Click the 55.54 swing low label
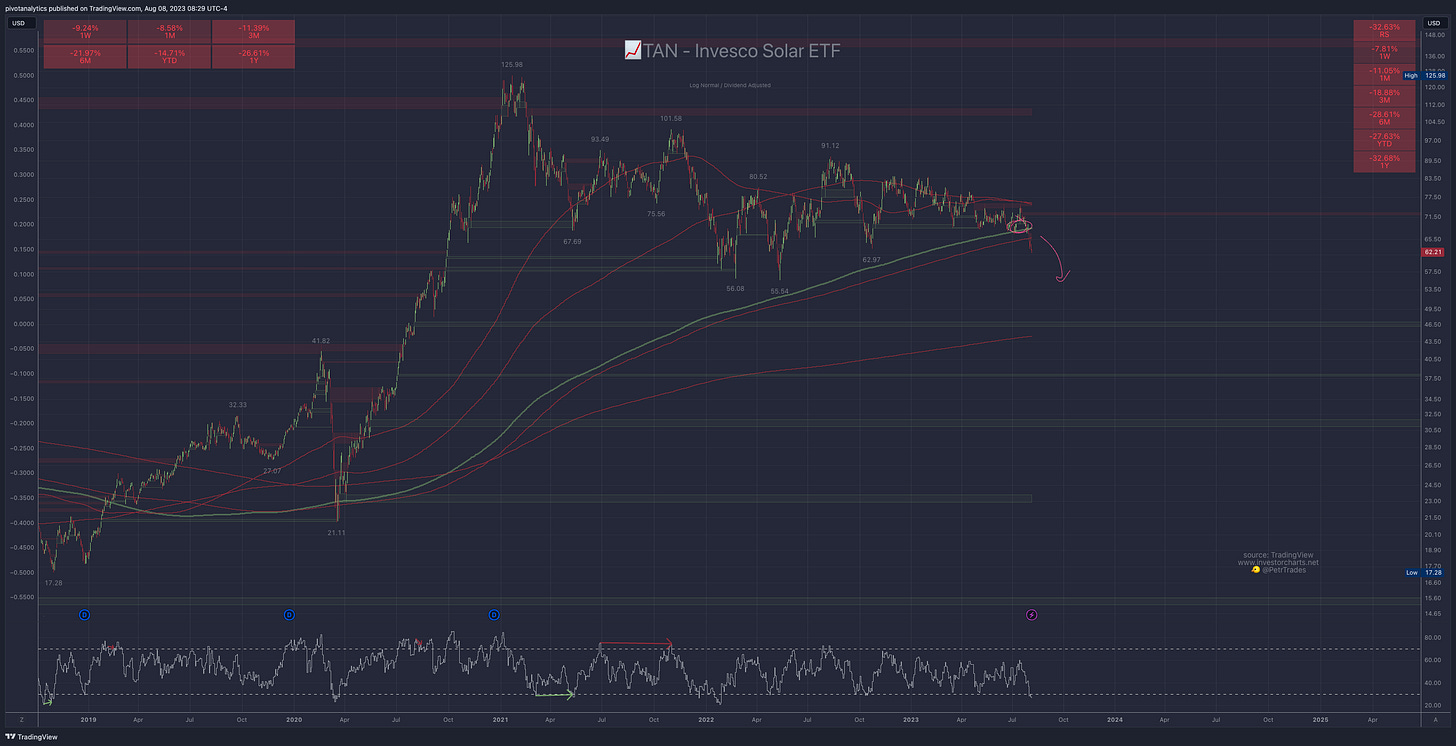 pyautogui.click(x=778, y=290)
